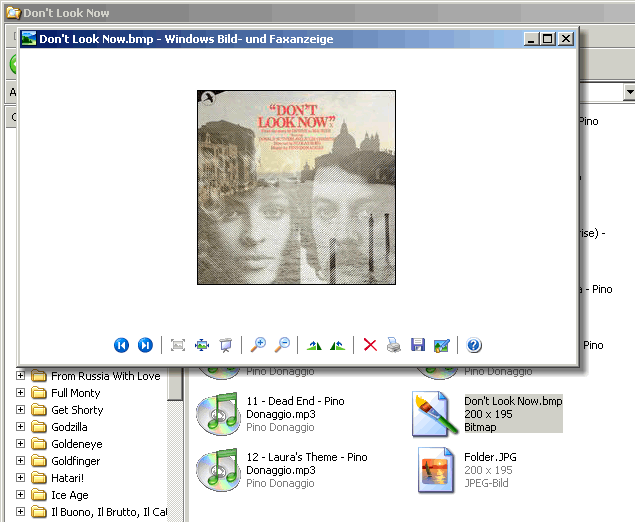Expand the Goldfinger folder

coord(20,461)
